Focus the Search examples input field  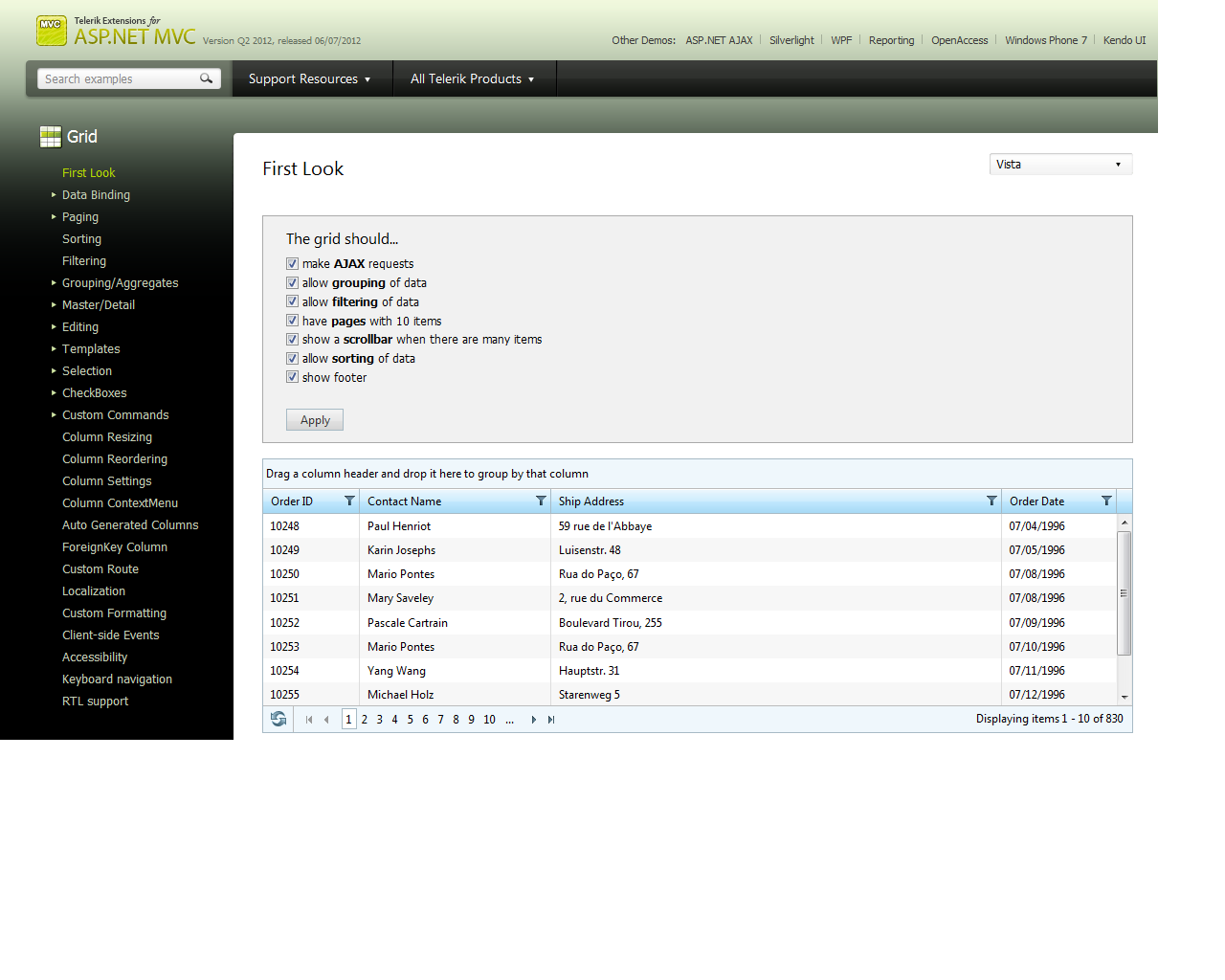(120, 78)
